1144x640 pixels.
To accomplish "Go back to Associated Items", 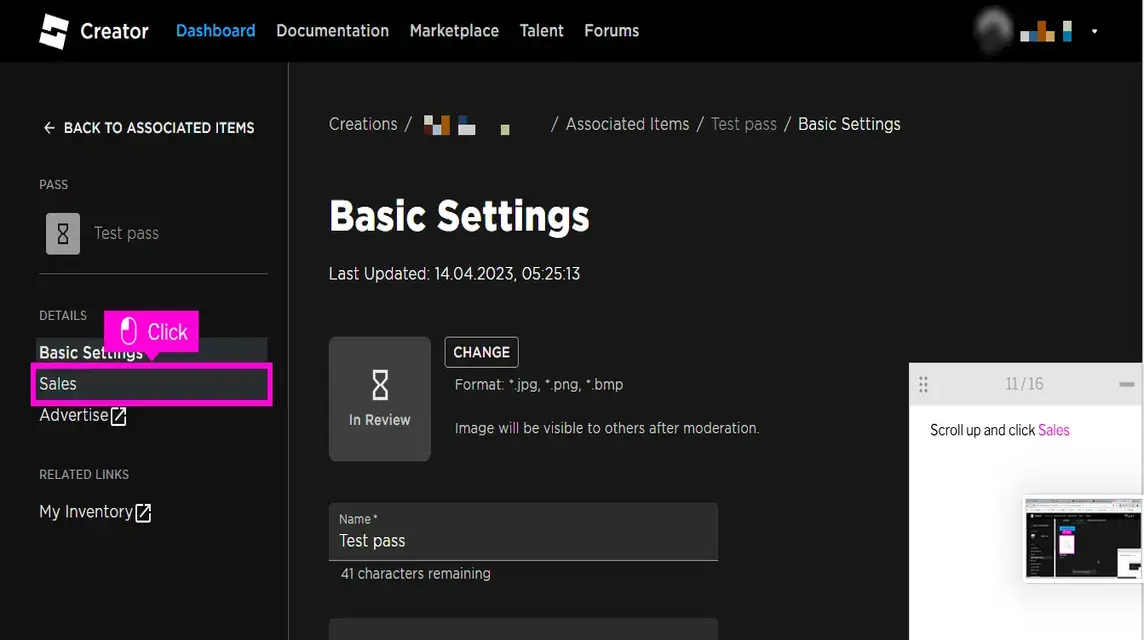I will click(150, 127).
